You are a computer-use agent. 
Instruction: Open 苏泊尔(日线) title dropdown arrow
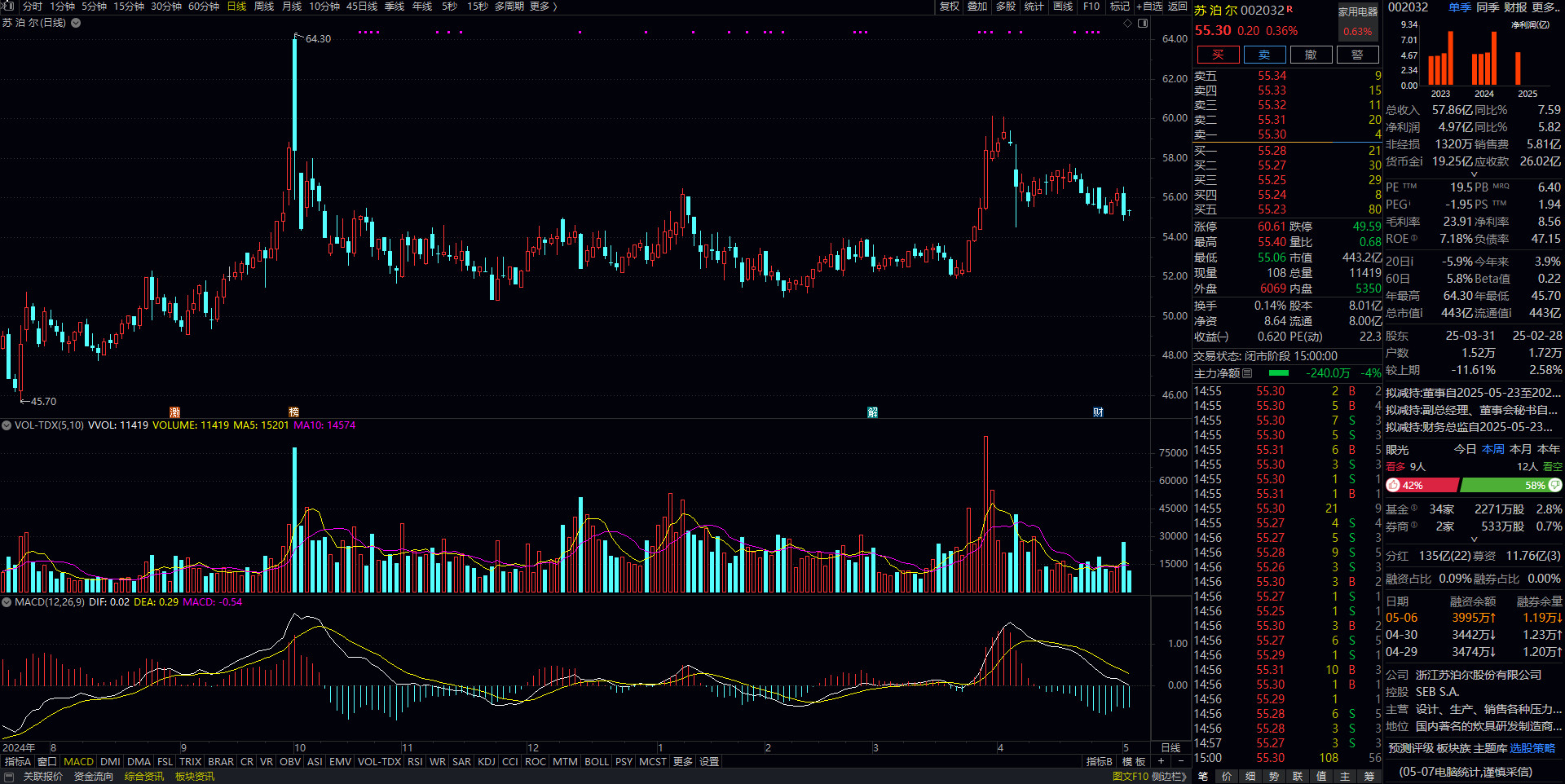click(76, 23)
